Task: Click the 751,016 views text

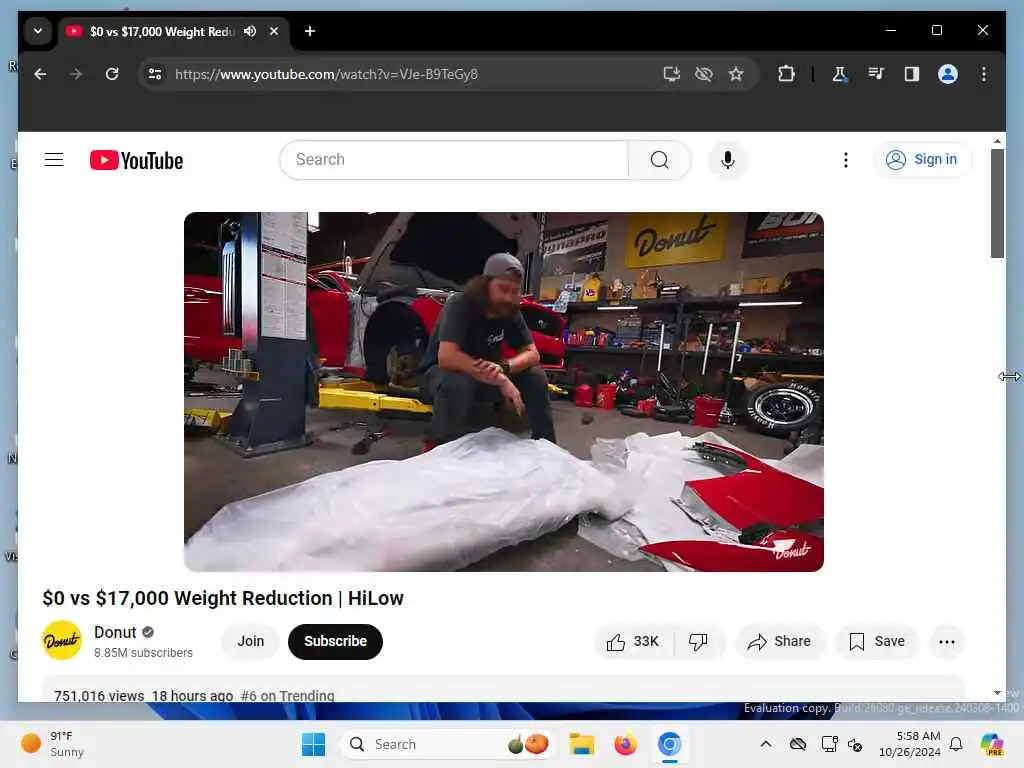Action: click(99, 696)
